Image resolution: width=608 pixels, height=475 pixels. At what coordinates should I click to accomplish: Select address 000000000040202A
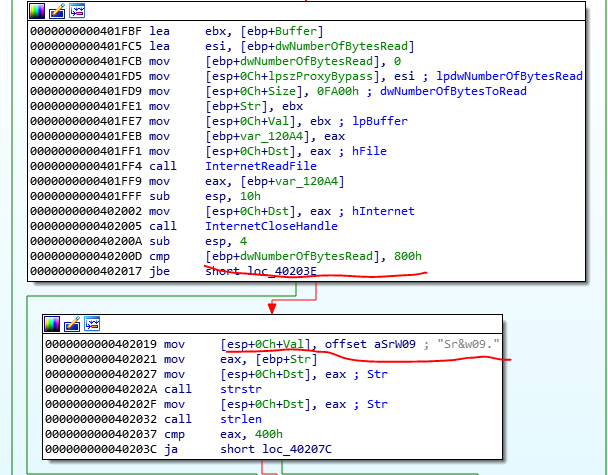(101, 389)
